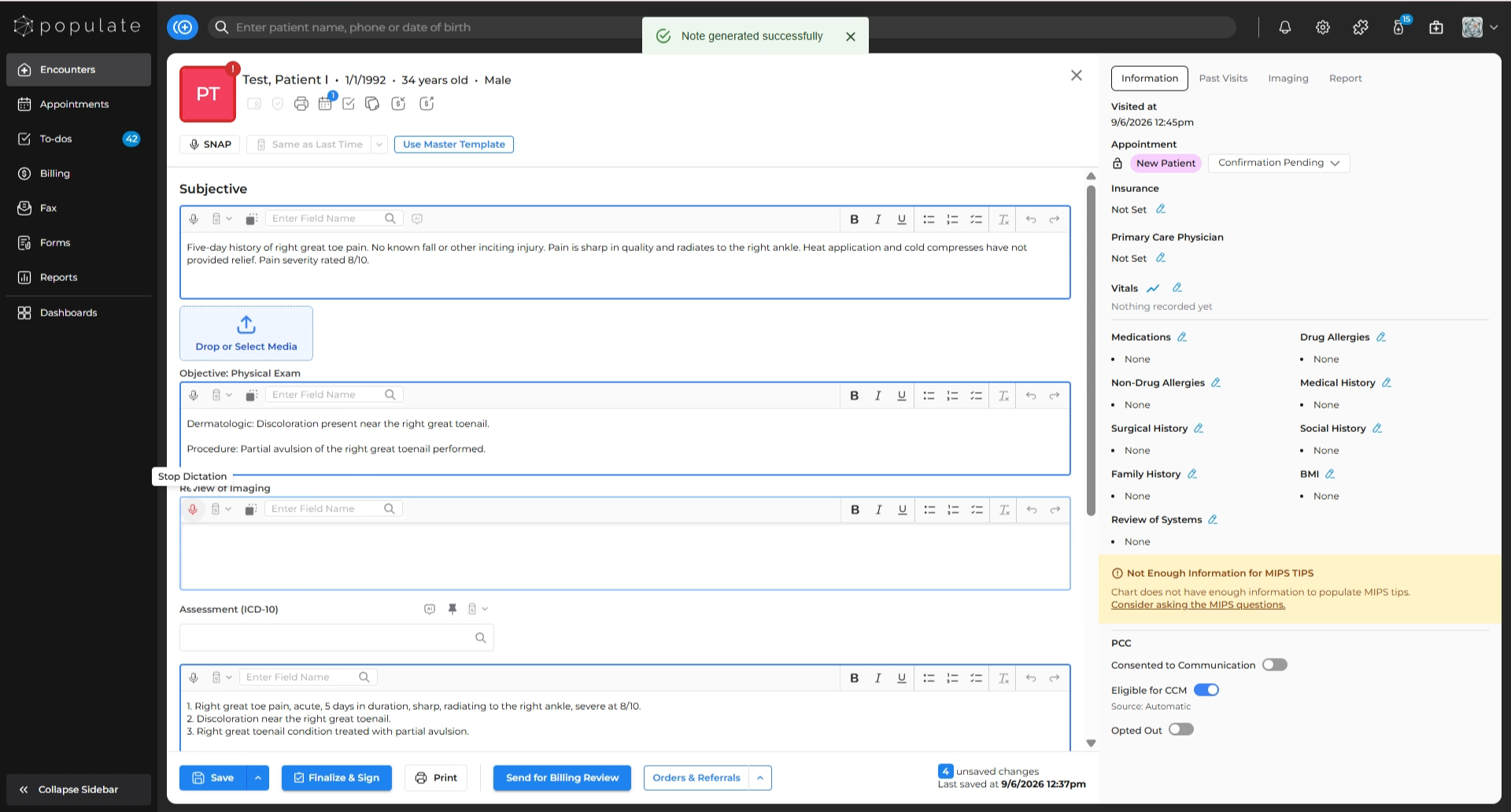Screen dimensions: 1511x812
Task: Open Vitals trend chart icon
Action: tap(1153, 288)
